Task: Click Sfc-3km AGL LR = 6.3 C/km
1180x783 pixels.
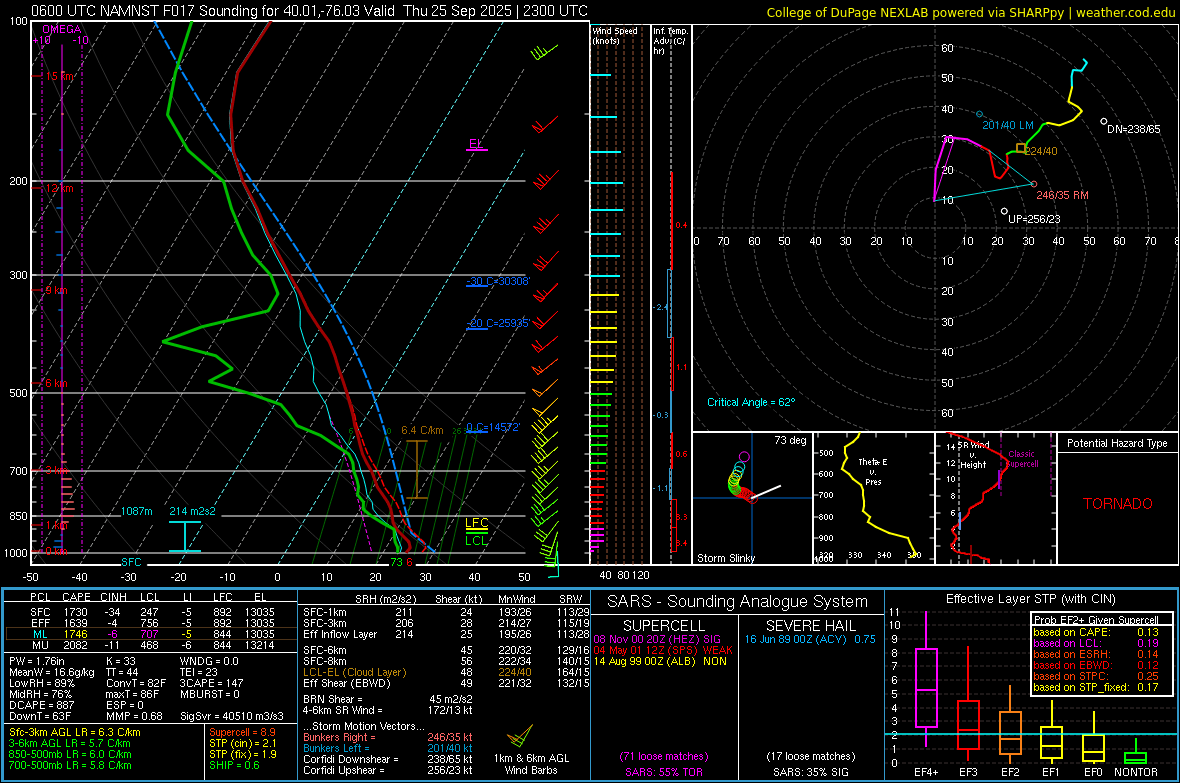Action: tap(75, 732)
